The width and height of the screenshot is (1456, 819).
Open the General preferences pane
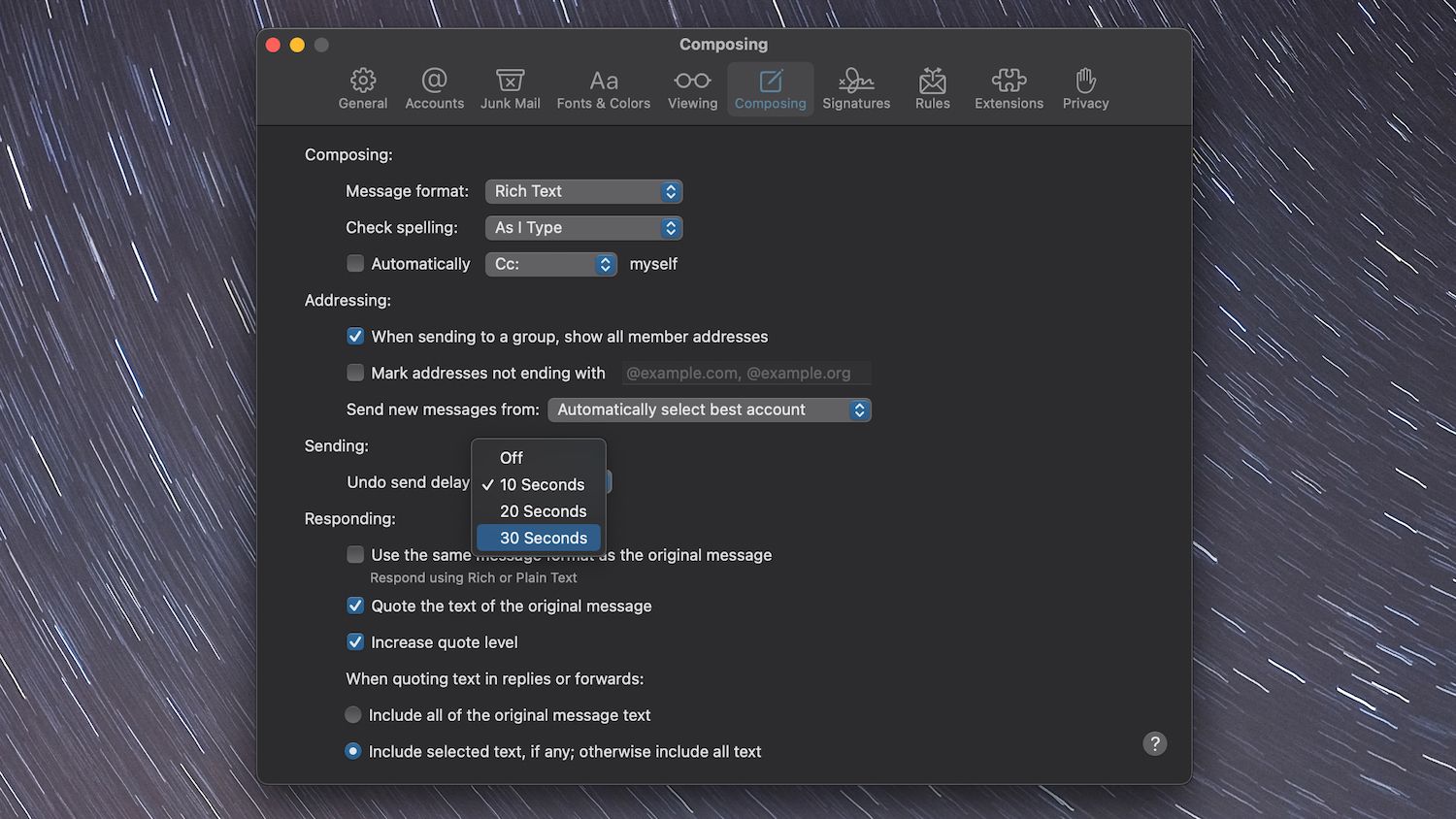(362, 89)
